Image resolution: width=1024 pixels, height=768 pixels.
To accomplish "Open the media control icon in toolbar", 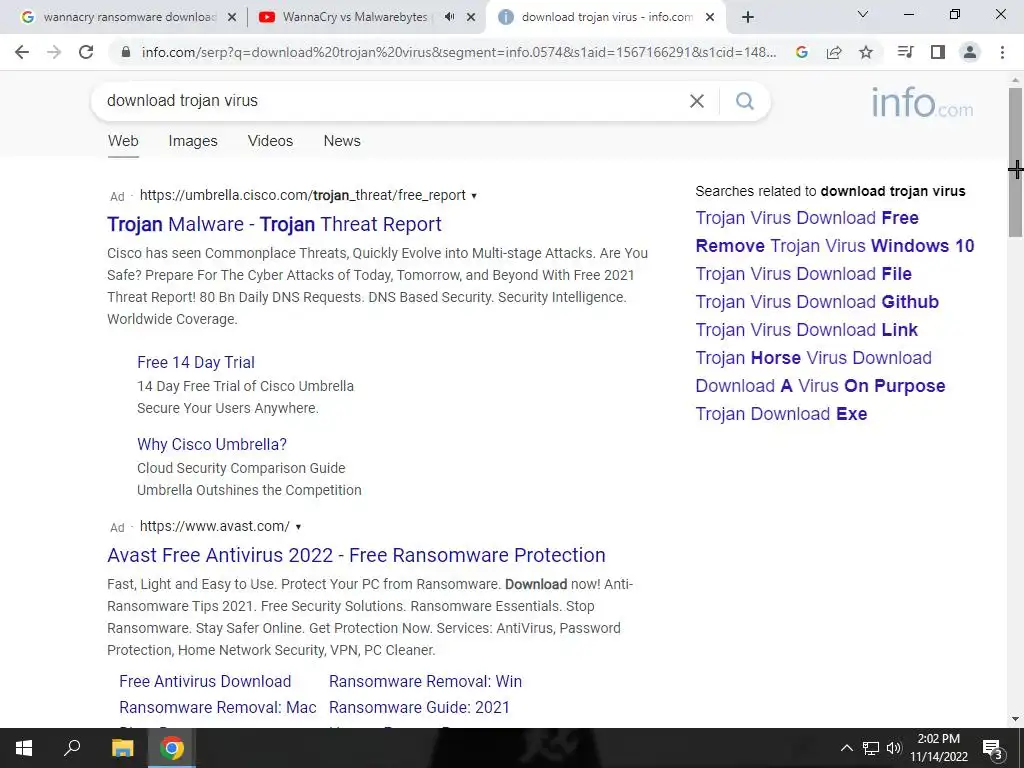I will (x=905, y=52).
